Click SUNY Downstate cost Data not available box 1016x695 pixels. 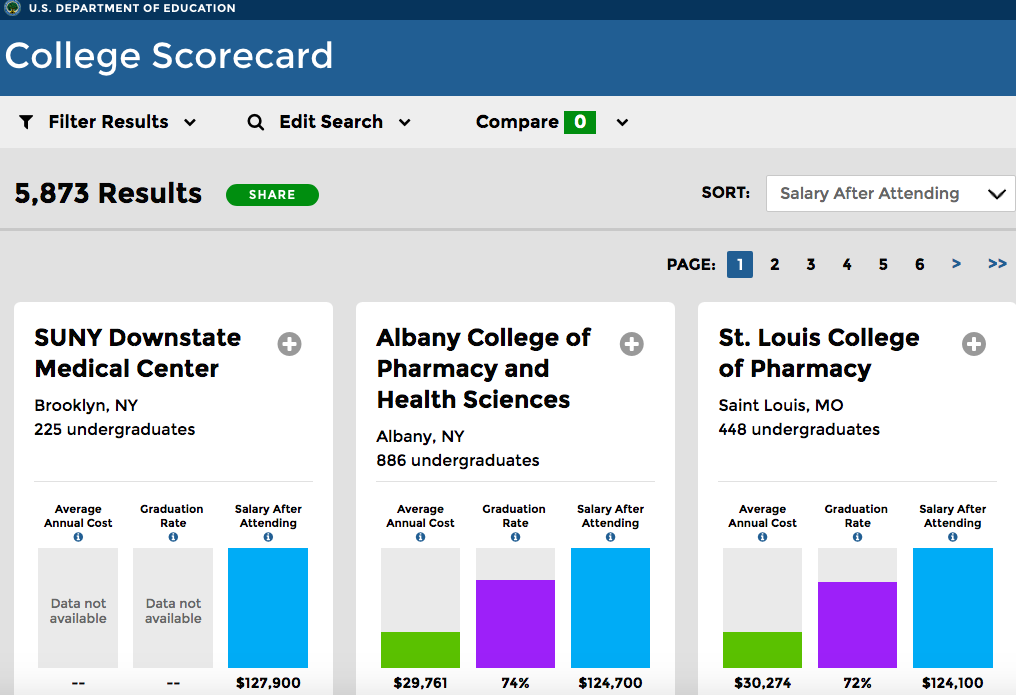(78, 608)
